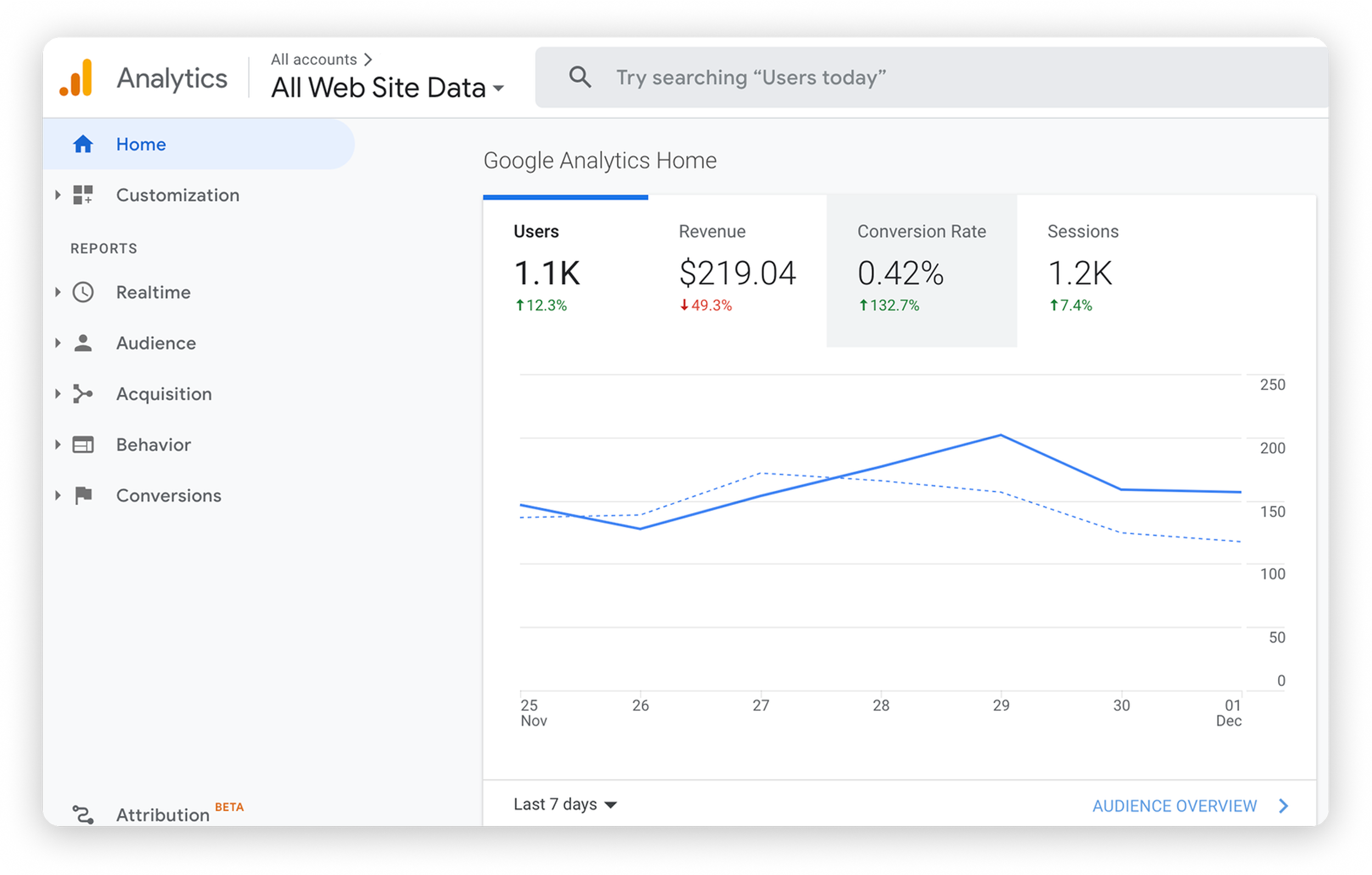Click the Conversions flag icon
This screenshot has height=875, width=1372.
point(83,495)
